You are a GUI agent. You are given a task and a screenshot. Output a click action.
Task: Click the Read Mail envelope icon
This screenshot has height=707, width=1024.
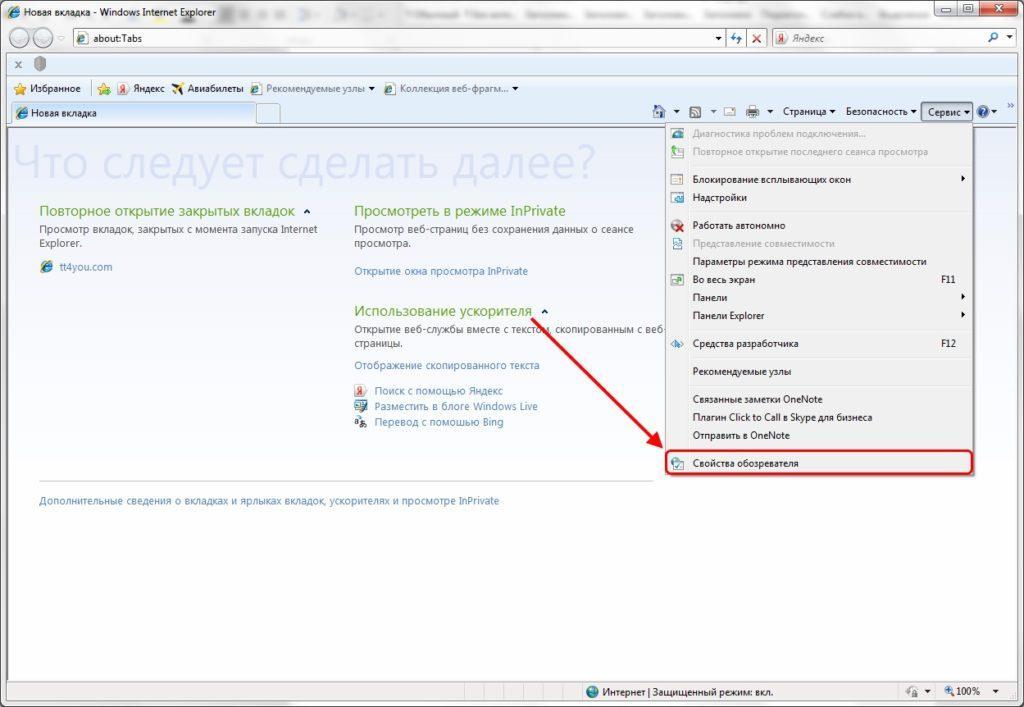(x=729, y=112)
